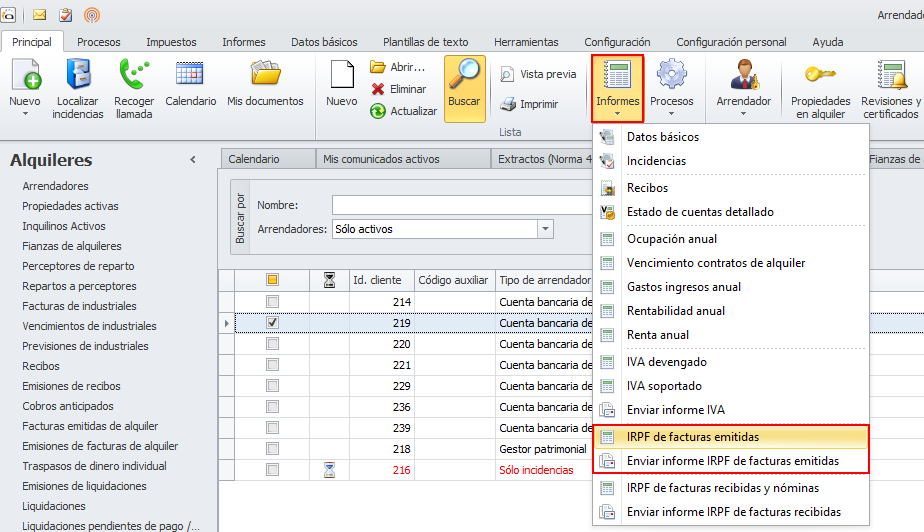Check the checkbox for client 214
924x532 pixels.
pos(272,302)
